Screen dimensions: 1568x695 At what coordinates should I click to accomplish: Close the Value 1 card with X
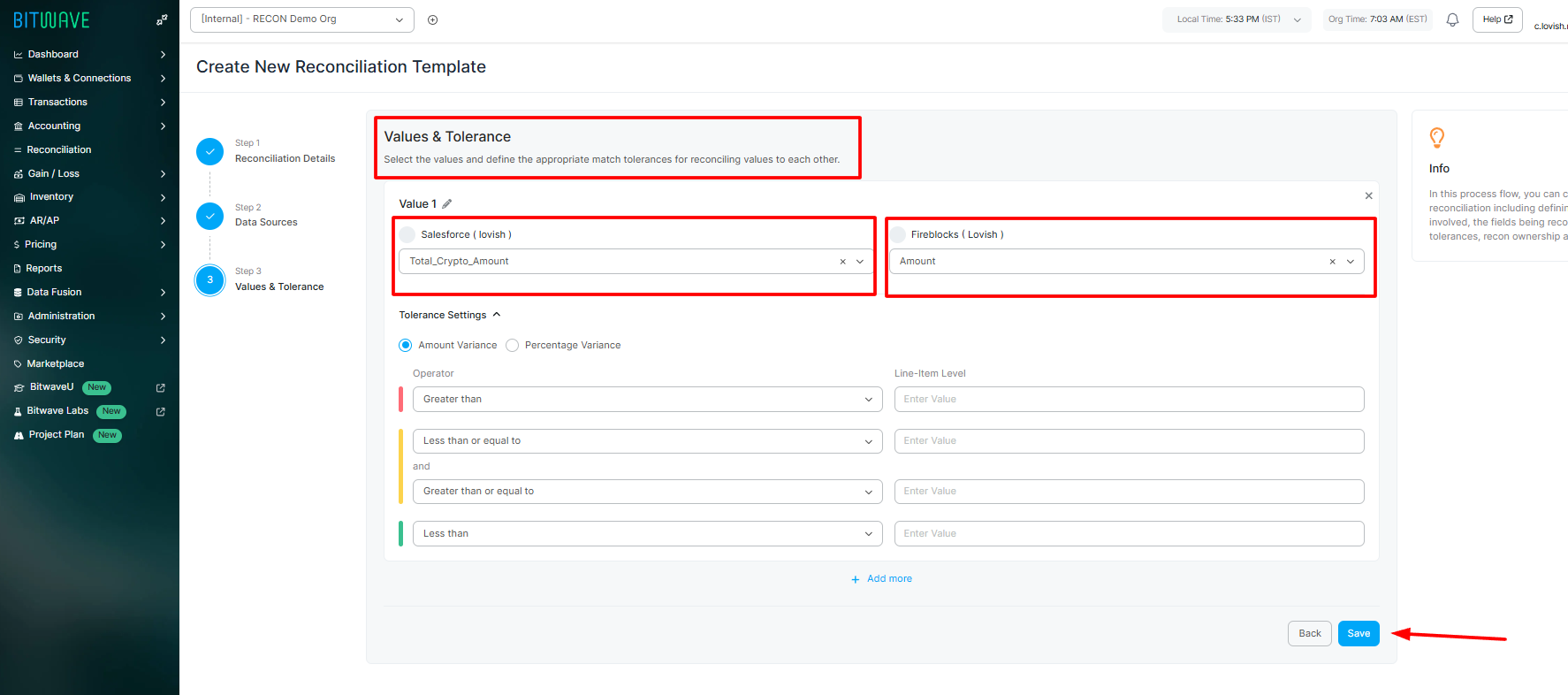pyautogui.click(x=1368, y=195)
